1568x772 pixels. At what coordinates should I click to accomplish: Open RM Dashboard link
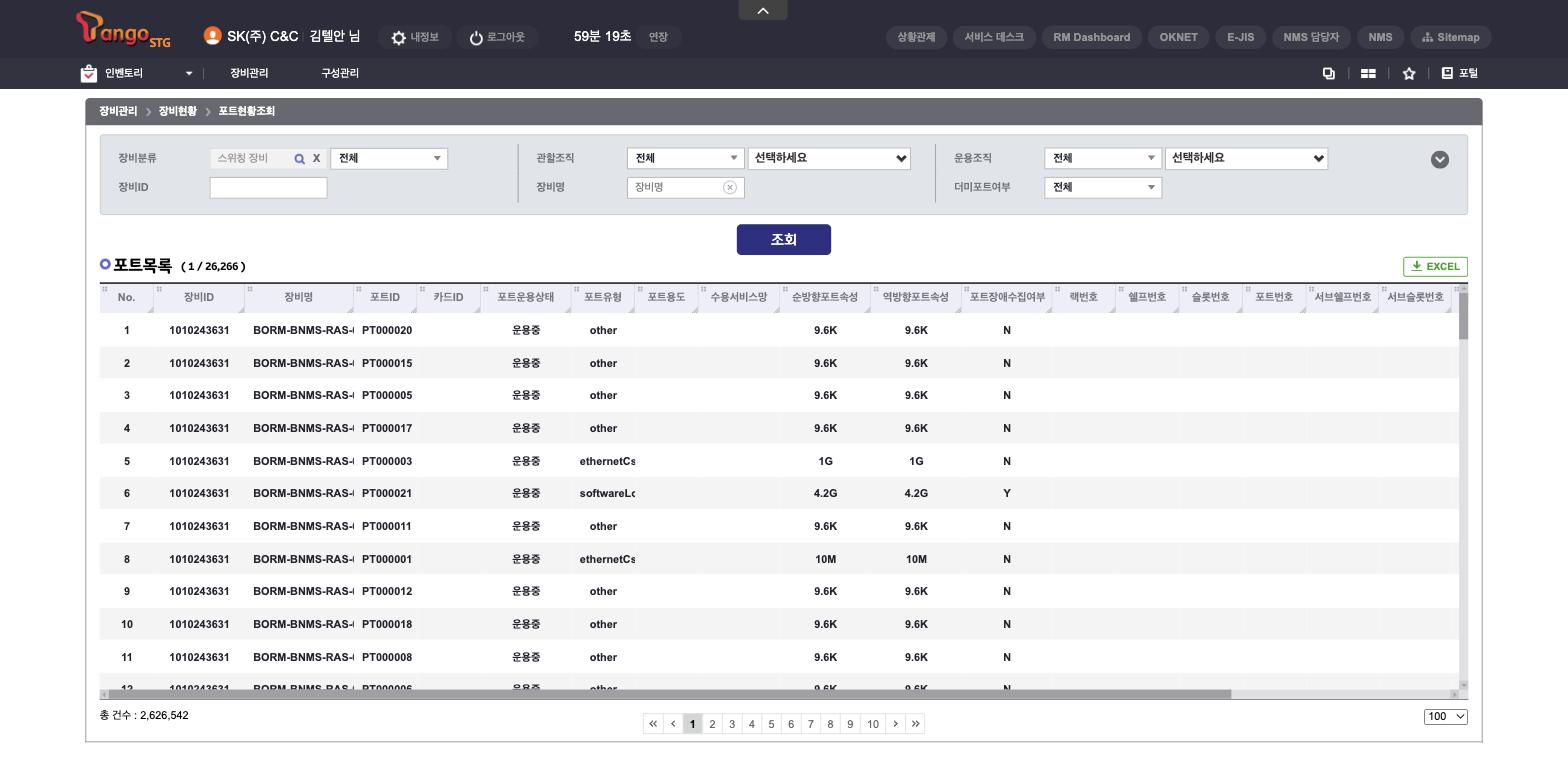tap(1092, 37)
